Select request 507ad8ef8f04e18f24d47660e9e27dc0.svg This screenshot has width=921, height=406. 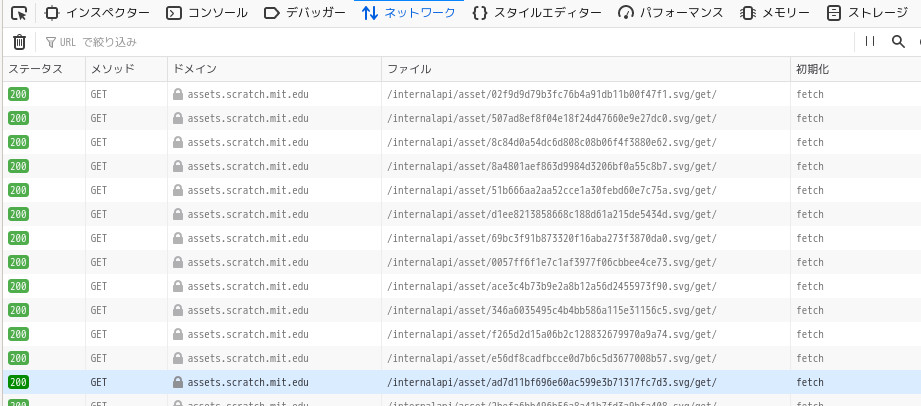pyautogui.click(x=462, y=118)
